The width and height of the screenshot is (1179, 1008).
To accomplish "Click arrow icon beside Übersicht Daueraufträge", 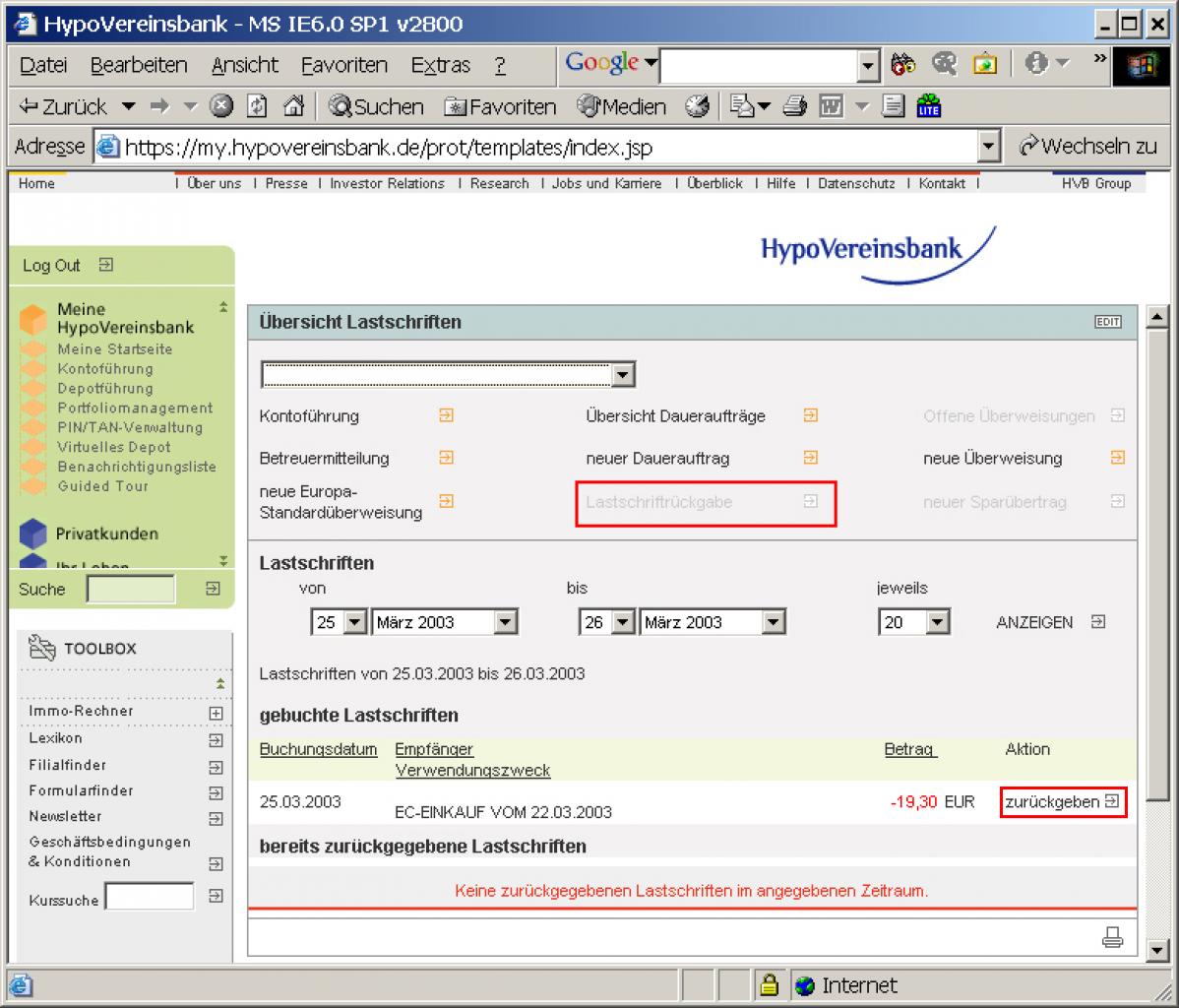I will coord(810,415).
